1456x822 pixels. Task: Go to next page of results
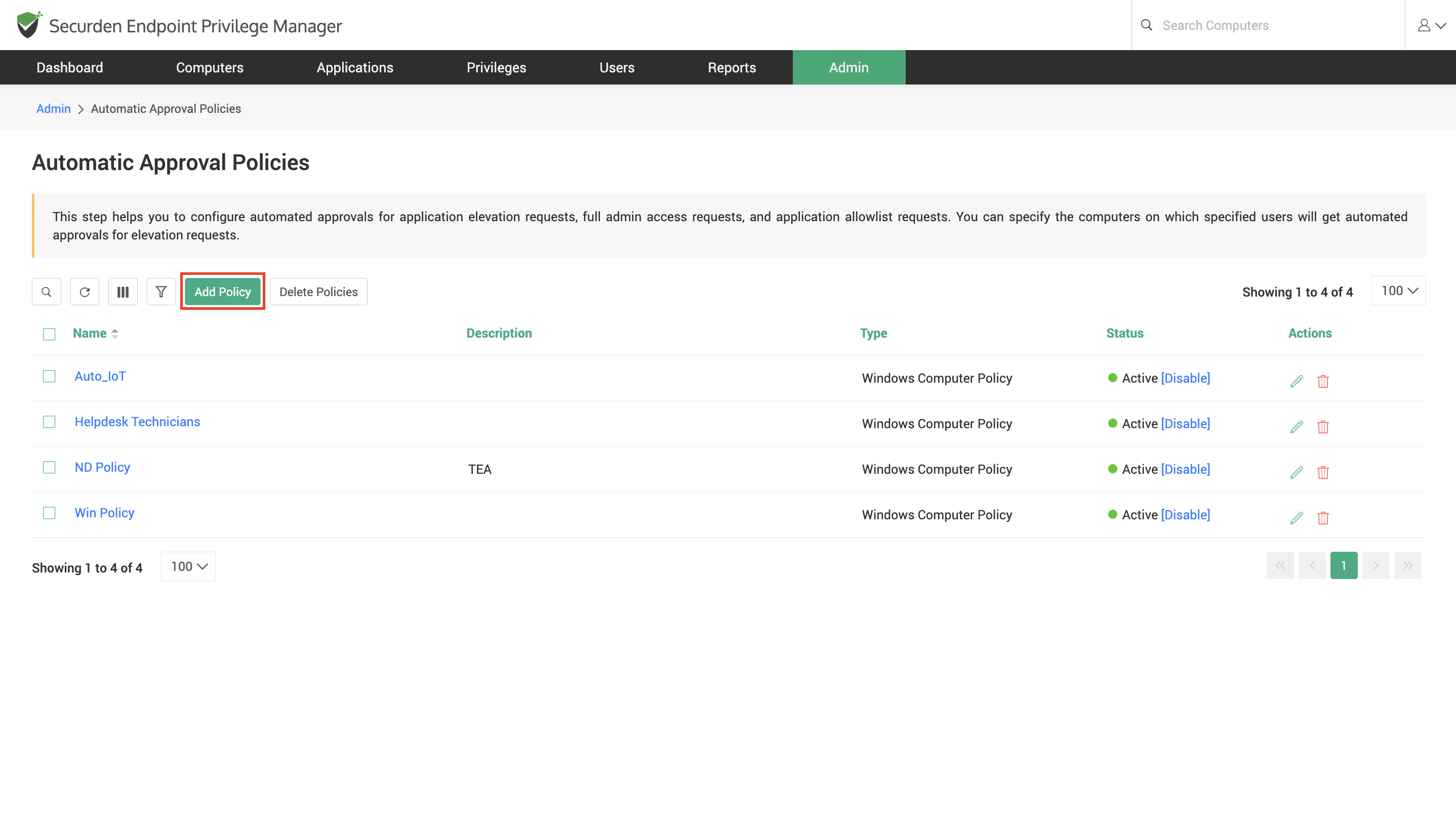pyautogui.click(x=1376, y=565)
